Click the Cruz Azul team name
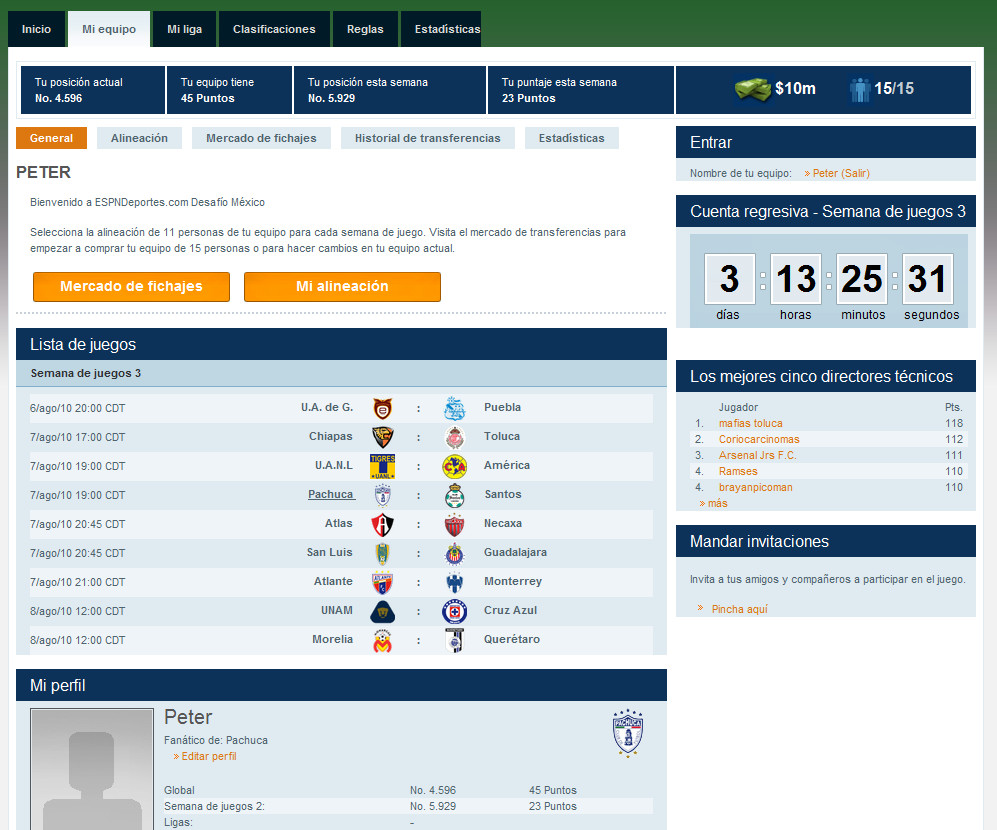997x830 pixels. pyautogui.click(x=511, y=610)
